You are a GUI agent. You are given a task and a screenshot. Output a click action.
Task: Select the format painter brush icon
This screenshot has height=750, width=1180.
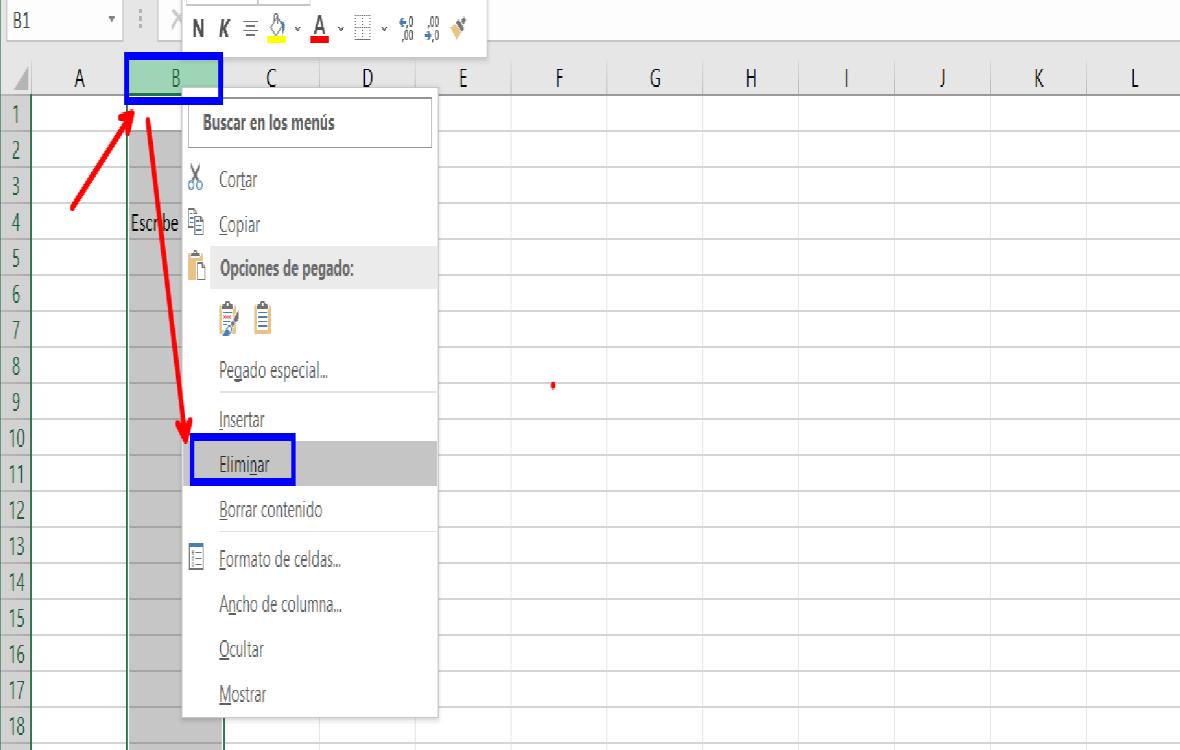460,26
